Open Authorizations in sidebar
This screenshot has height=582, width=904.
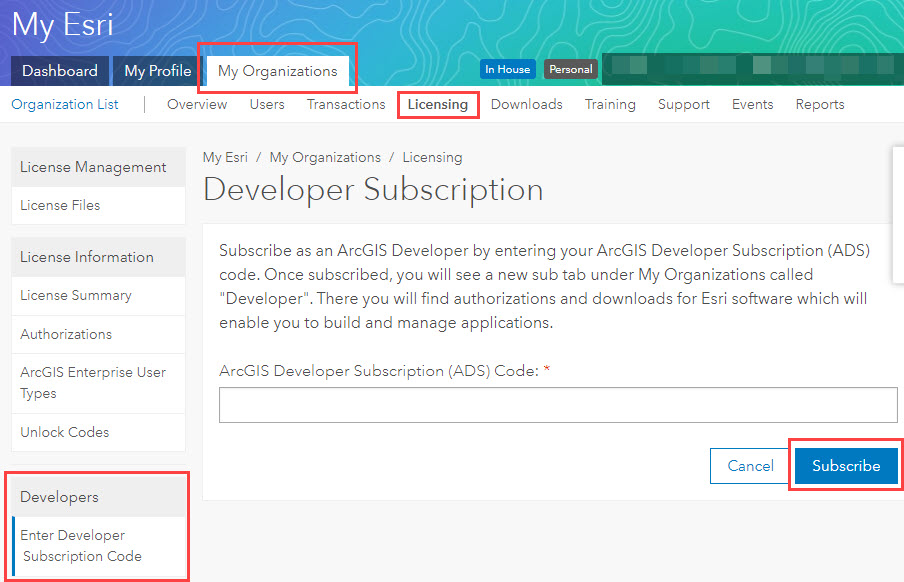click(98, 334)
